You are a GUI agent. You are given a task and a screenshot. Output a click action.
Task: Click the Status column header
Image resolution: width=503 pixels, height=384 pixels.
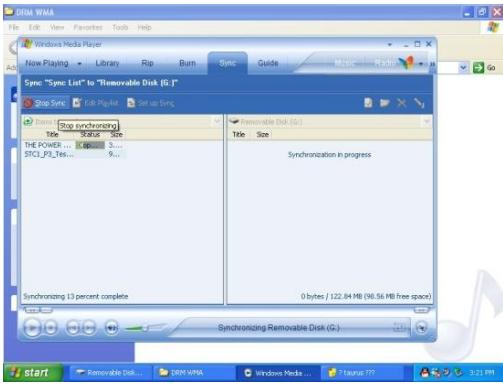tap(90, 134)
